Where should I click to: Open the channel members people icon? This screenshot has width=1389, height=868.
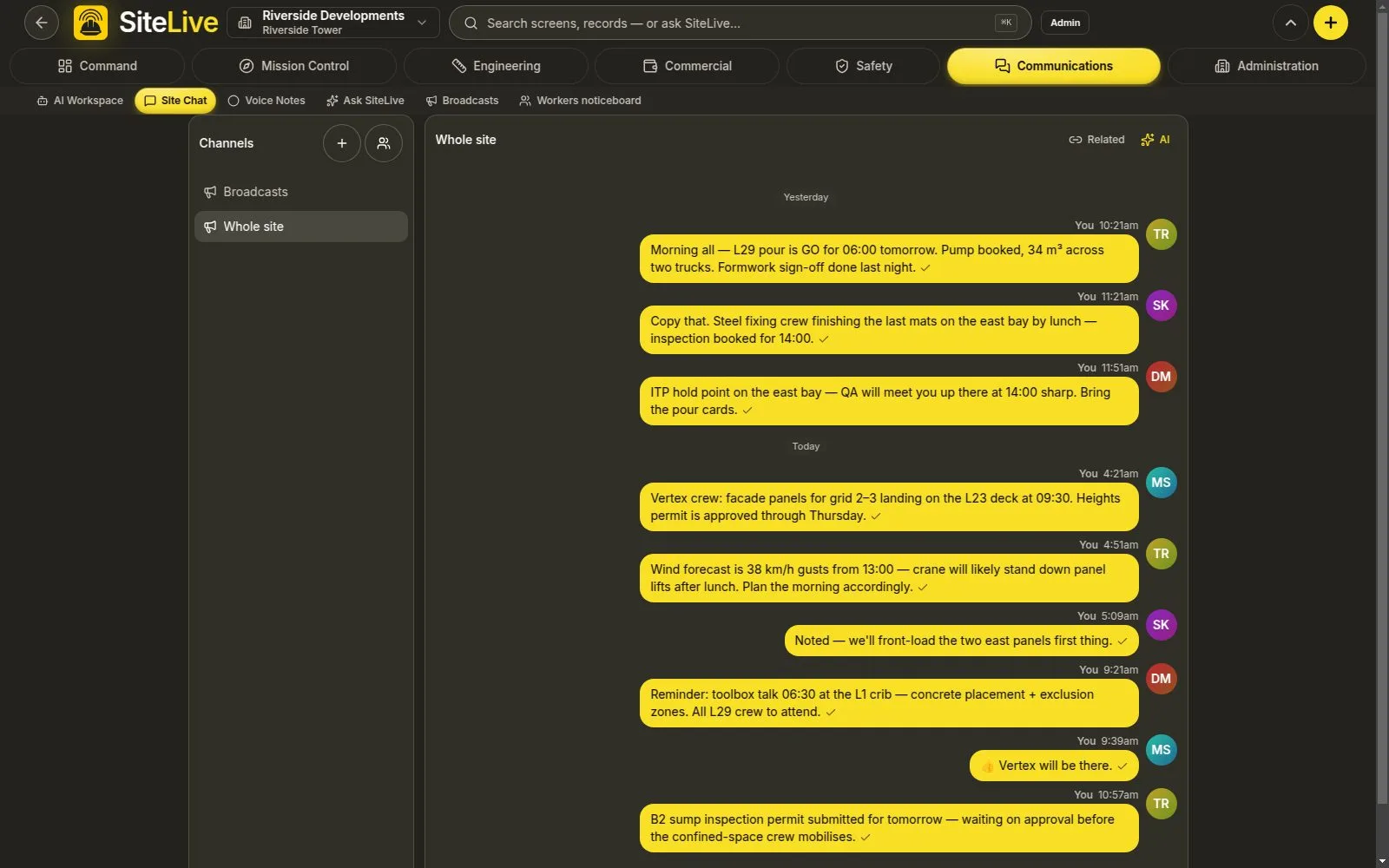[384, 143]
